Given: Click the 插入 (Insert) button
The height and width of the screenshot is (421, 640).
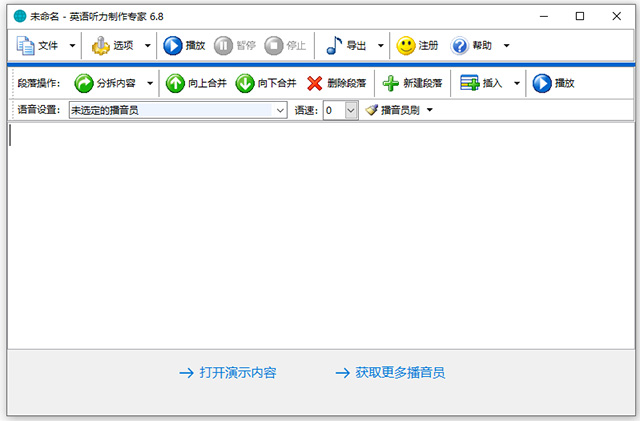Looking at the screenshot, I should click(x=481, y=83).
